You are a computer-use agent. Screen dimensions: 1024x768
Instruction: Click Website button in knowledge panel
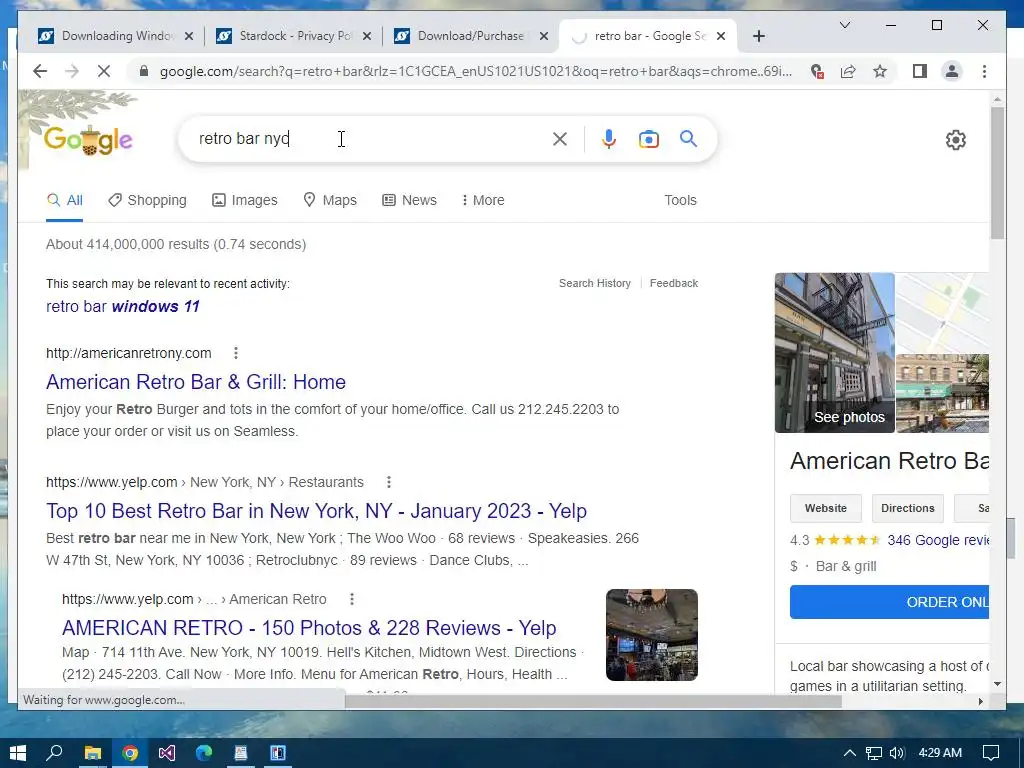click(x=825, y=508)
